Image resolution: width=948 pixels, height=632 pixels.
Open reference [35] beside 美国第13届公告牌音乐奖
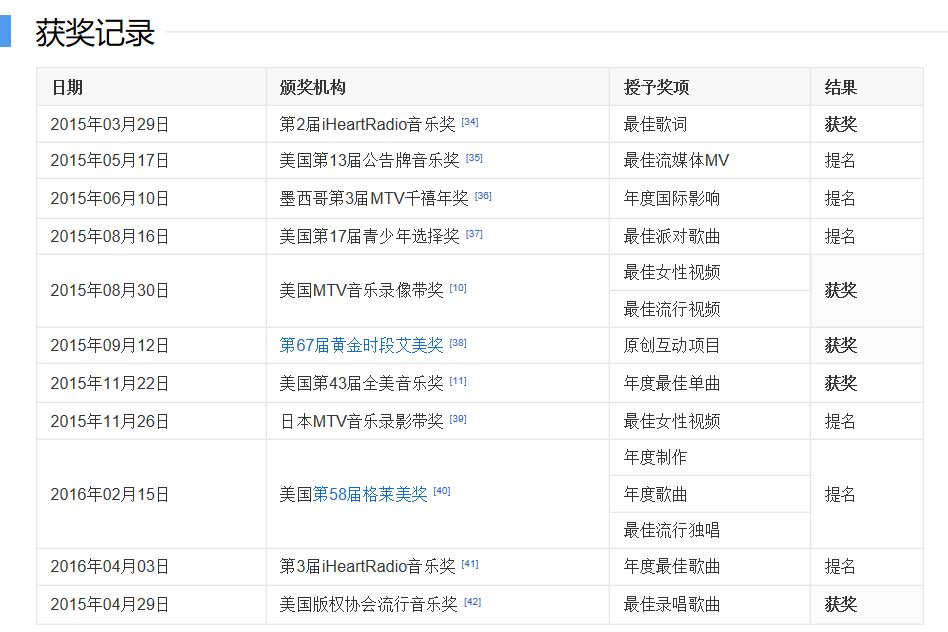click(x=474, y=158)
